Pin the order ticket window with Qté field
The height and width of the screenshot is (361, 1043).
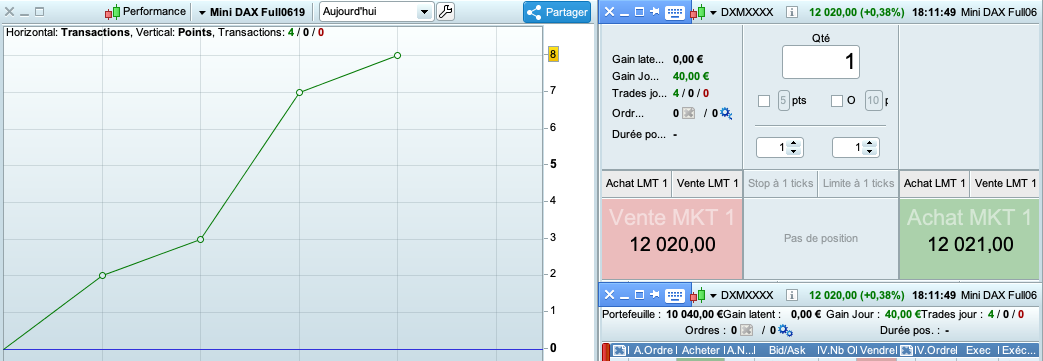pos(655,12)
